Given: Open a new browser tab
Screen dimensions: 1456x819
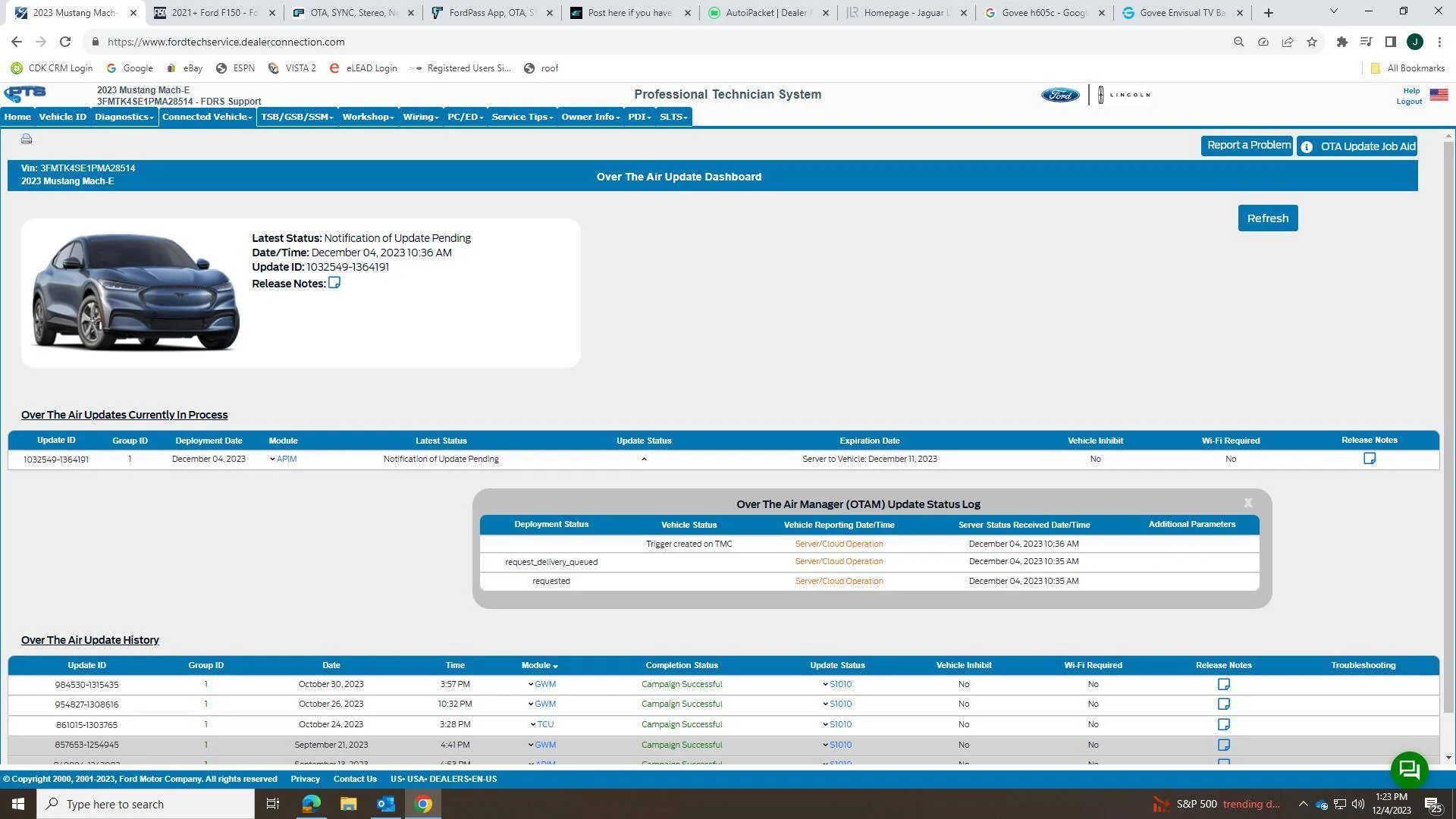Looking at the screenshot, I should pyautogui.click(x=1269, y=13).
